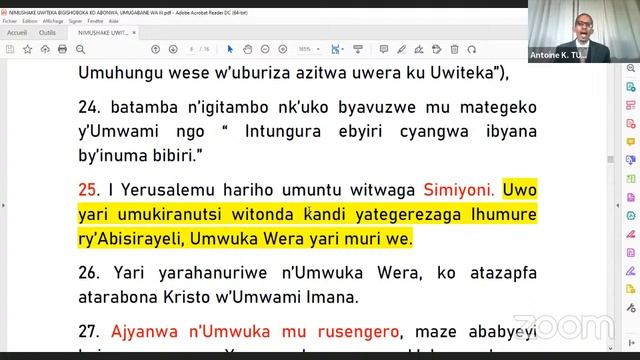Click the stamp tool icon
This screenshot has height=360, width=640.
coord(436,49)
